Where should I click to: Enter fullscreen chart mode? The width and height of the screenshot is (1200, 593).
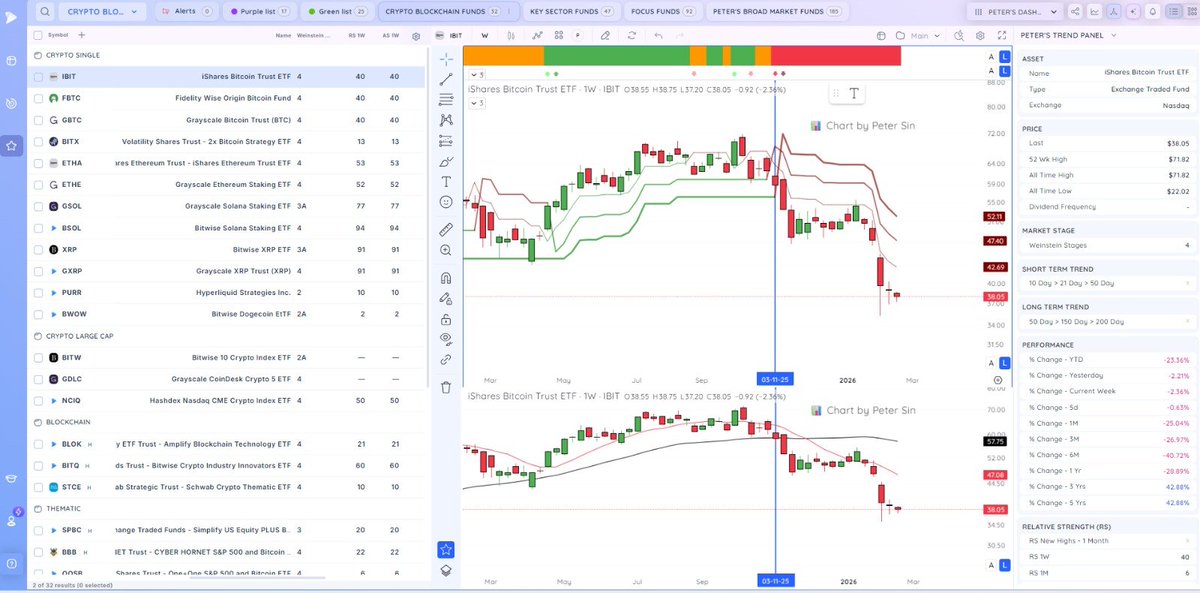[1002, 35]
